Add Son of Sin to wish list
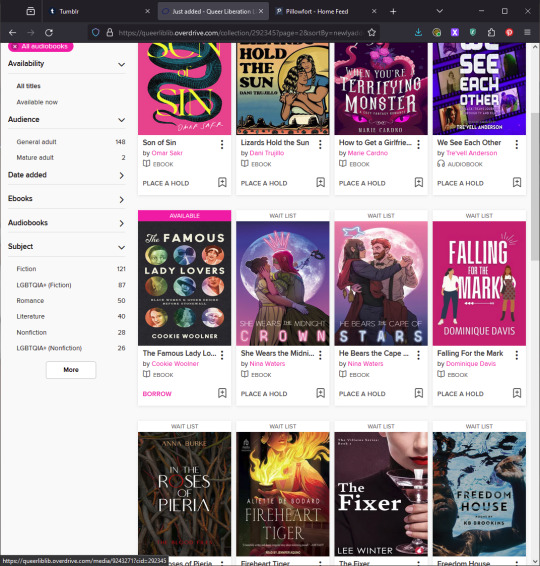Image resolution: width=540 pixels, height=566 pixels. [x=222, y=182]
